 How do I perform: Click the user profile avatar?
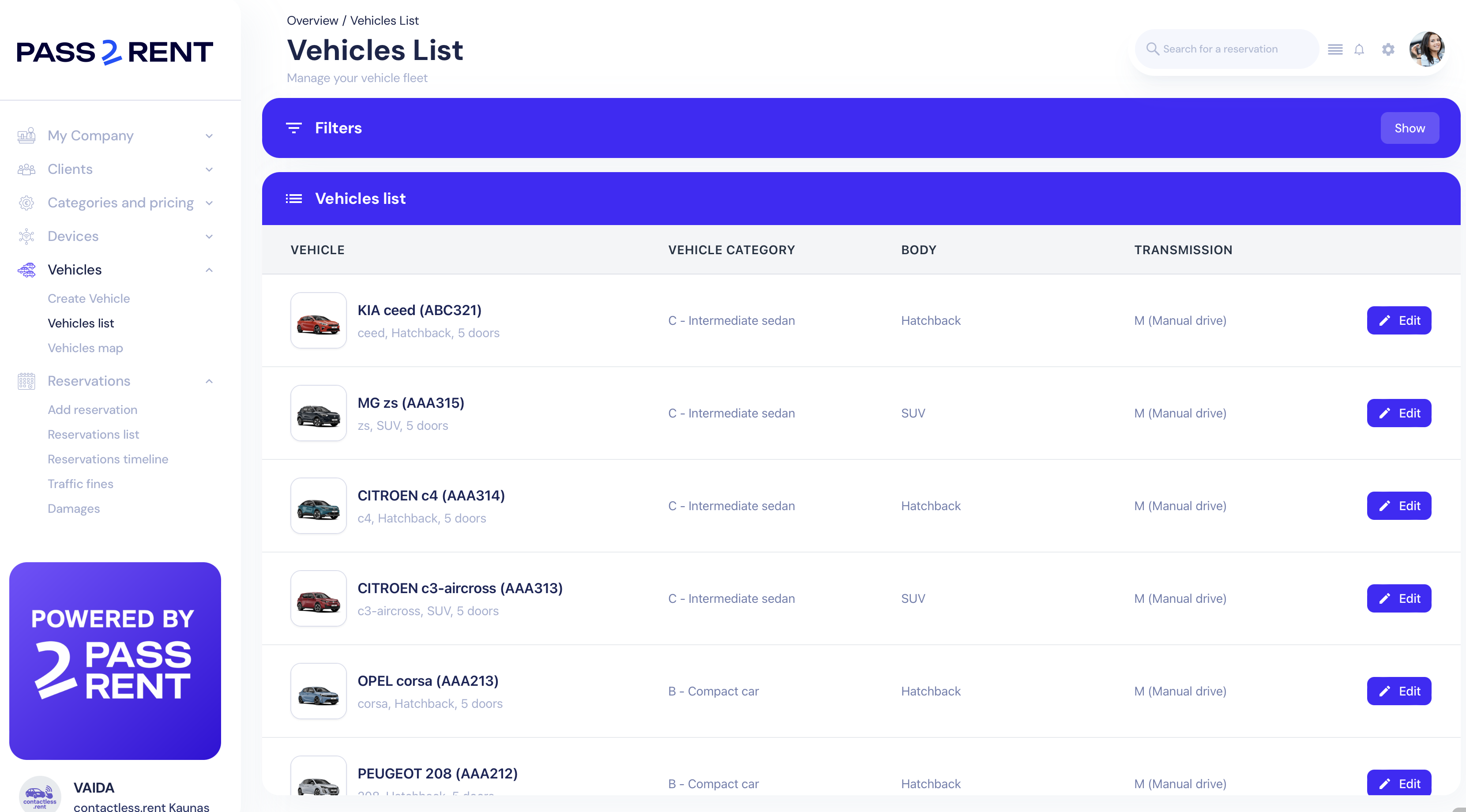pyautogui.click(x=1427, y=49)
